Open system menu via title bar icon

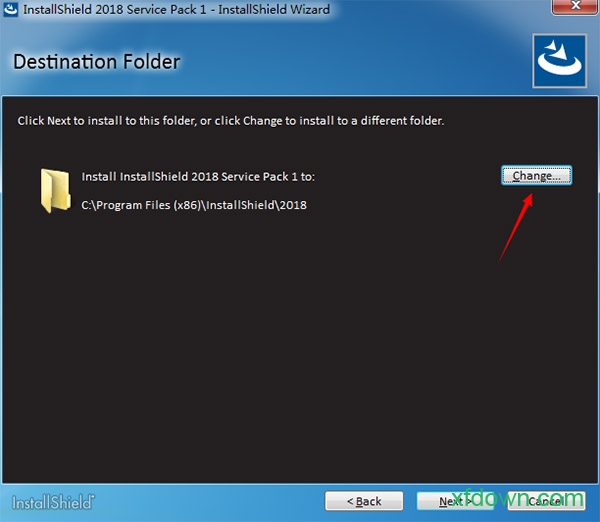pyautogui.click(x=11, y=9)
